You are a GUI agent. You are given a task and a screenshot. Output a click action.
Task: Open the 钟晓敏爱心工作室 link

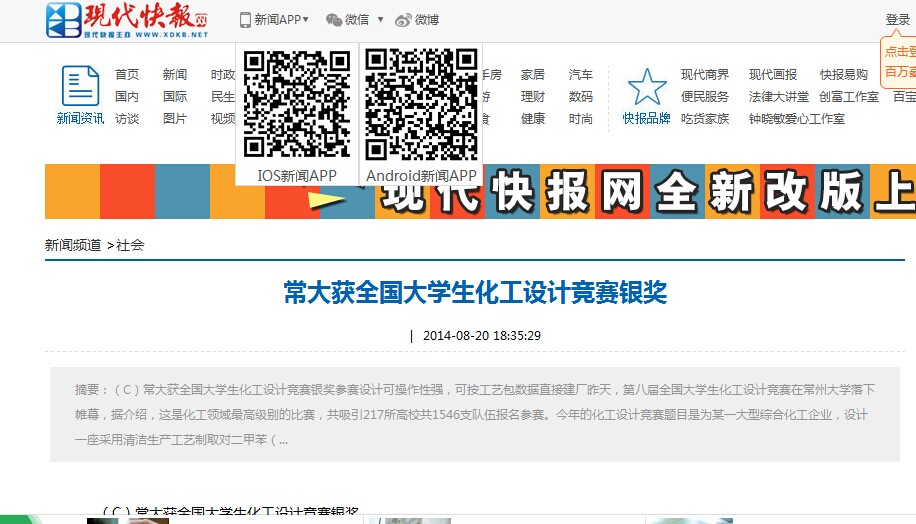click(797, 119)
